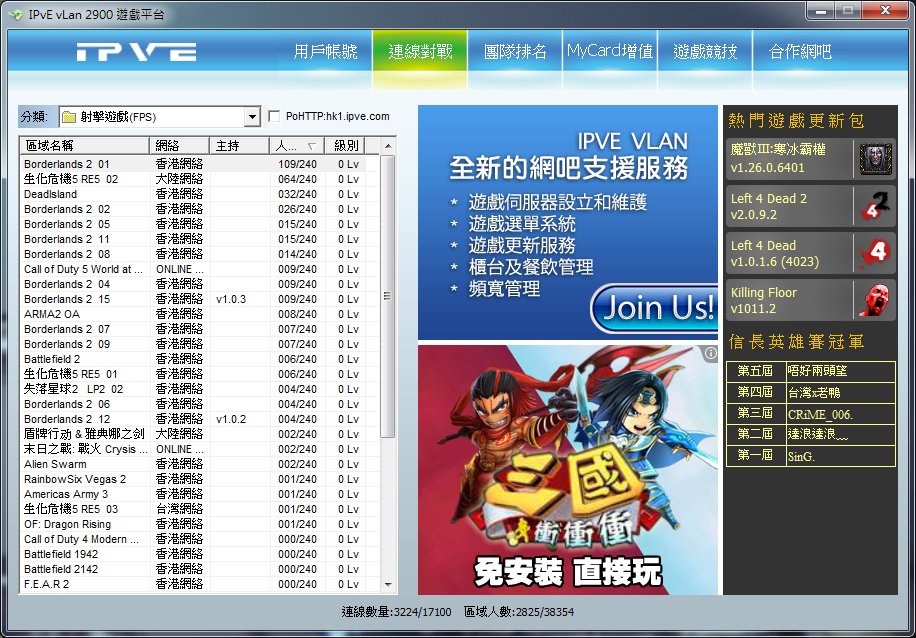Viewport: 916px width, 638px height.
Task: Click title bar IPvE application icon
Action: coord(16,14)
